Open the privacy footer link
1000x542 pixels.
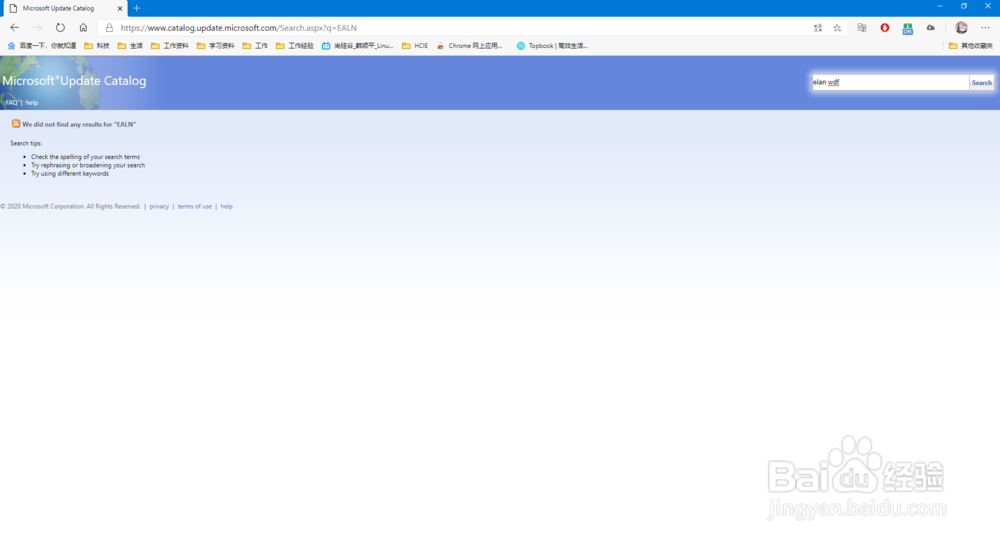point(159,207)
